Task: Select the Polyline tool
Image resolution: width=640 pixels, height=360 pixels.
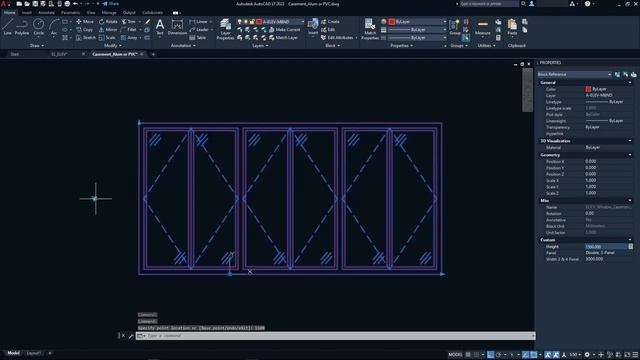Action: pyautogui.click(x=22, y=27)
